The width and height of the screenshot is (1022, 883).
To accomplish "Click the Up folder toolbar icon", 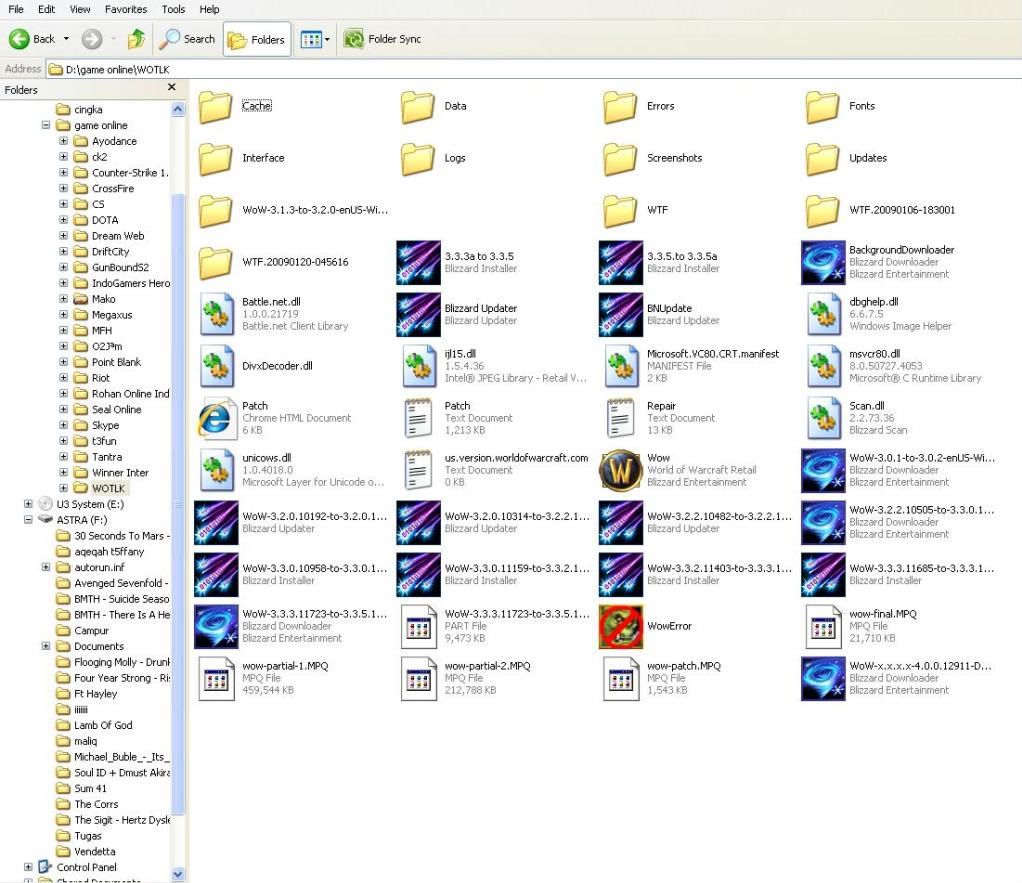I will pos(136,39).
